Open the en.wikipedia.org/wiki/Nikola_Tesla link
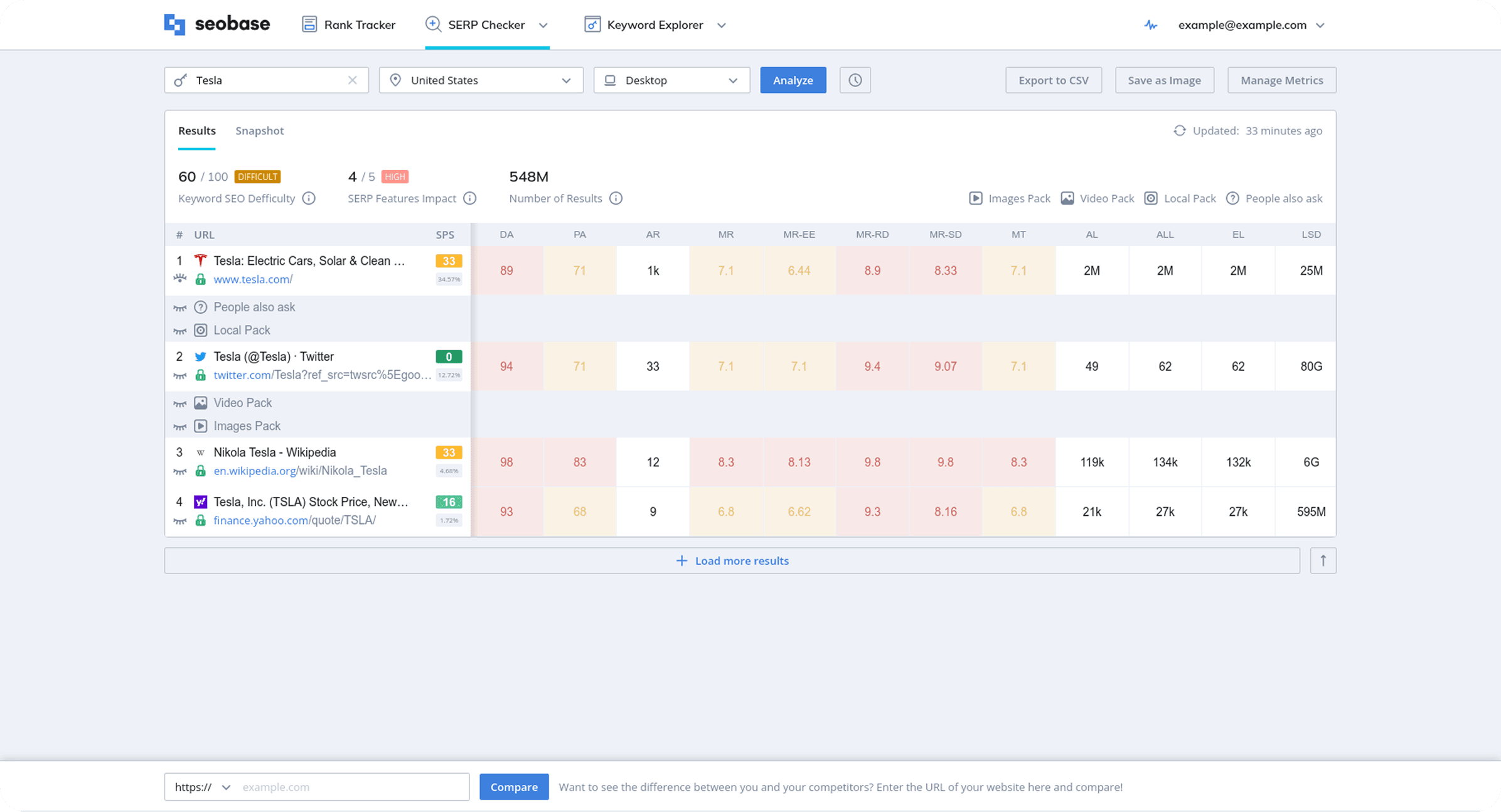The height and width of the screenshot is (812, 1501). coord(300,471)
